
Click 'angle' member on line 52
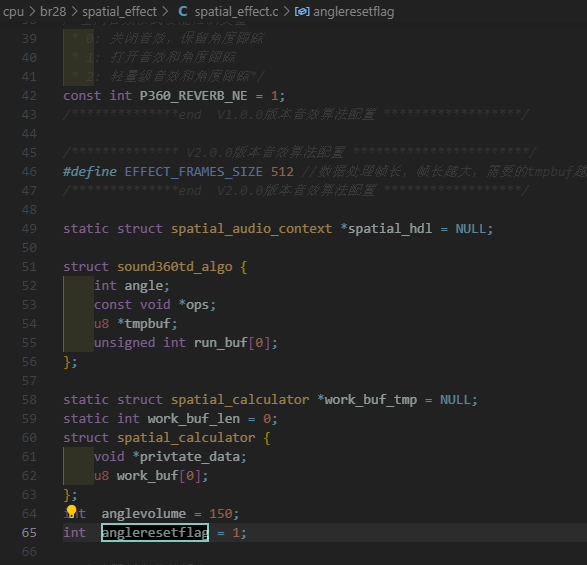pyautogui.click(x=144, y=286)
